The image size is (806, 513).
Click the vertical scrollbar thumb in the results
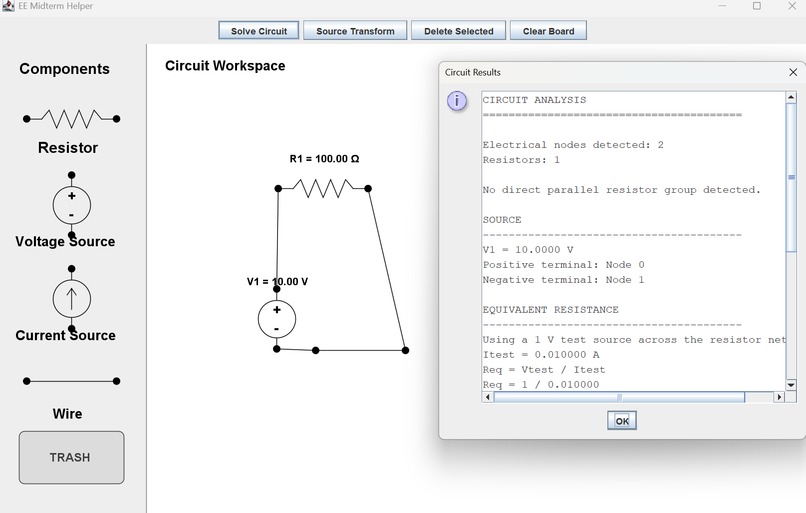(x=791, y=177)
